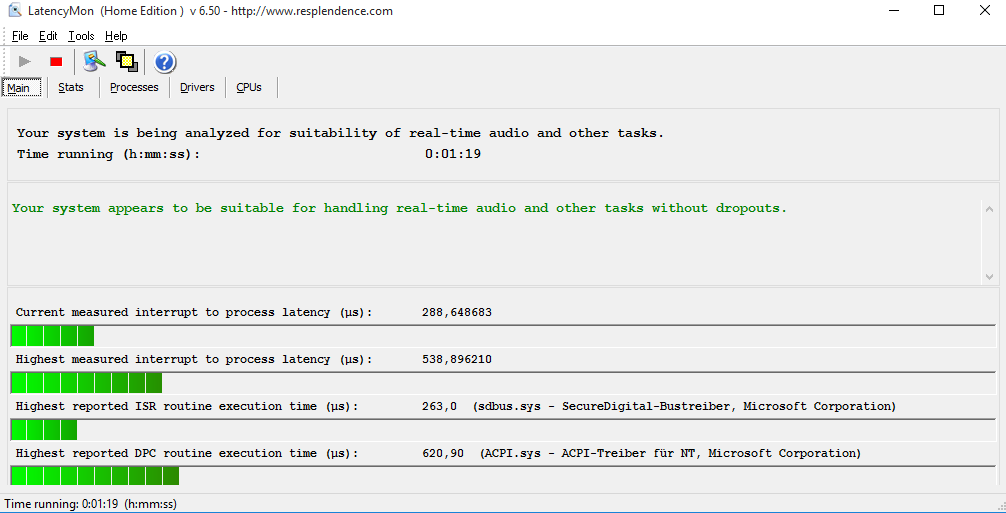
Task: Switch to the Stats tab
Action: (x=71, y=87)
